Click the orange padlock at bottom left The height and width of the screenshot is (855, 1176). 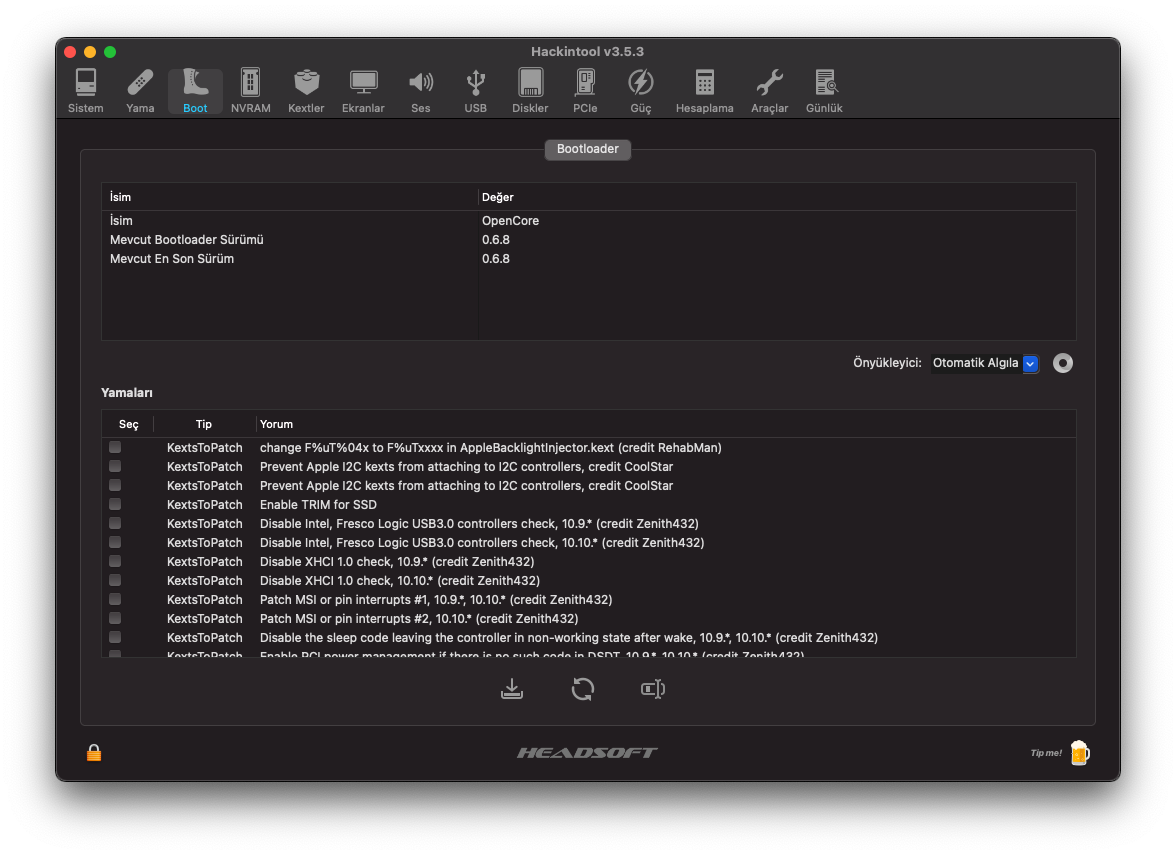point(93,752)
